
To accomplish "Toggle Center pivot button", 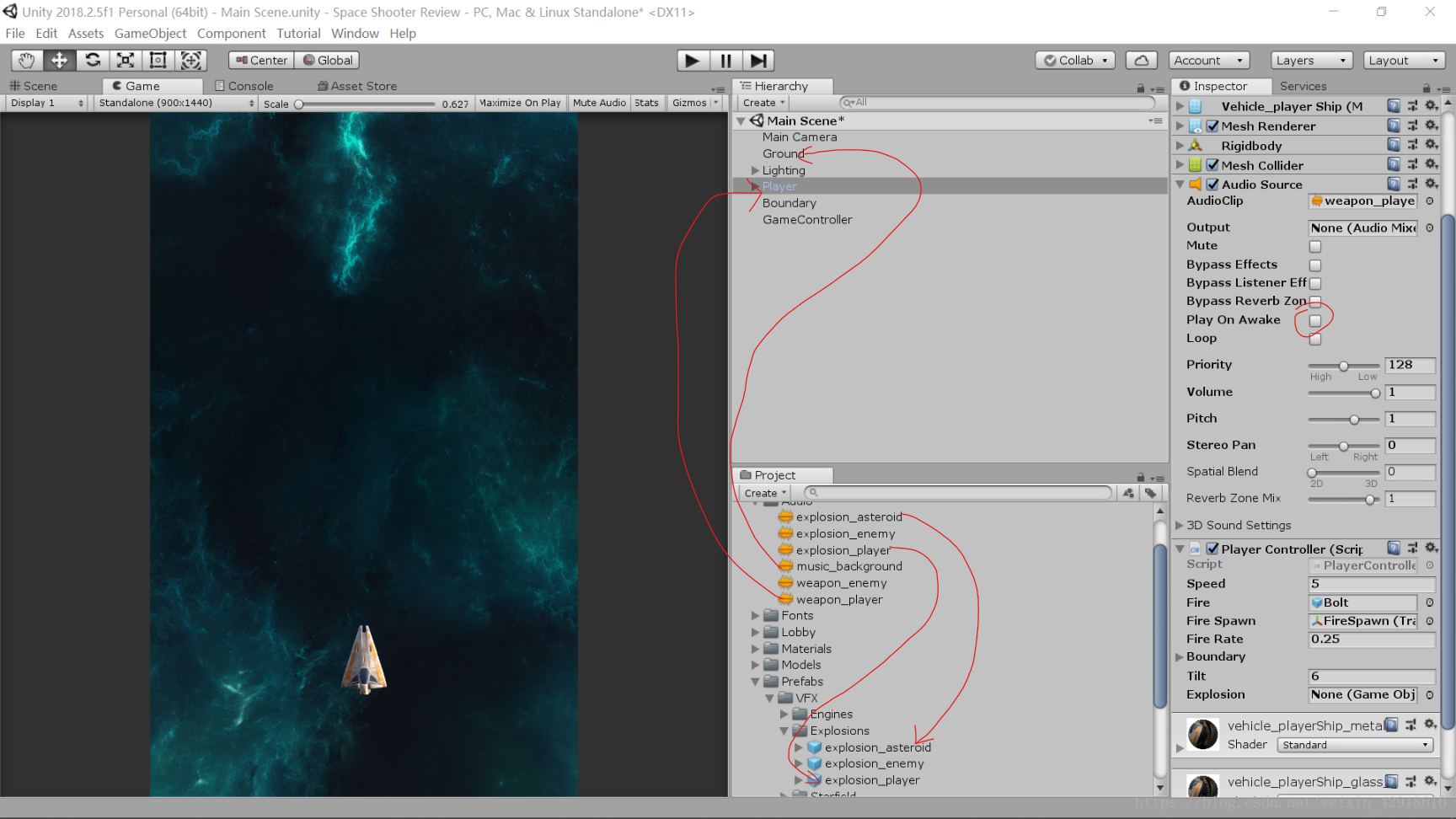I will [261, 61].
